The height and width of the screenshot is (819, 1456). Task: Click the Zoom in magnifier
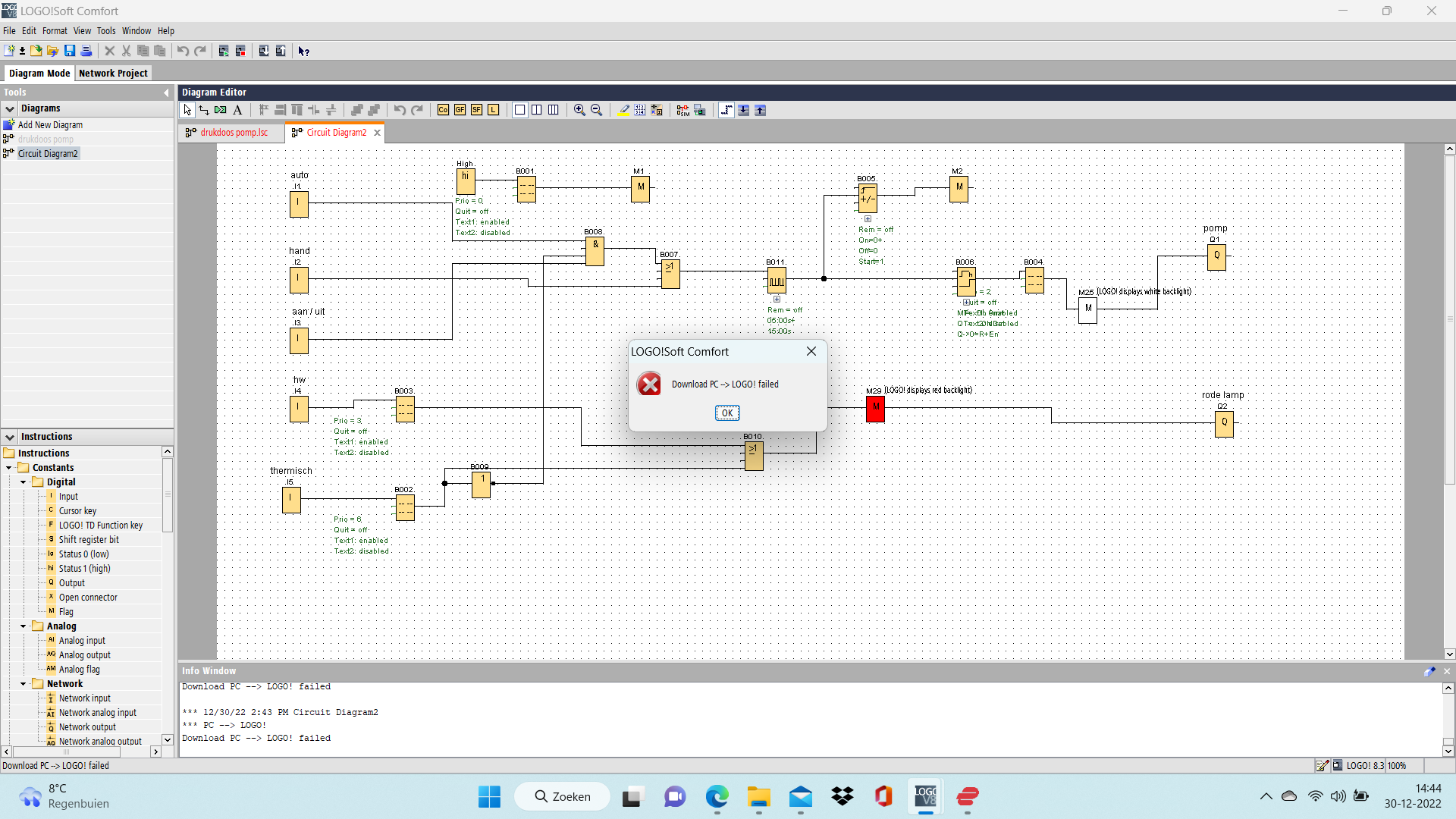579,110
